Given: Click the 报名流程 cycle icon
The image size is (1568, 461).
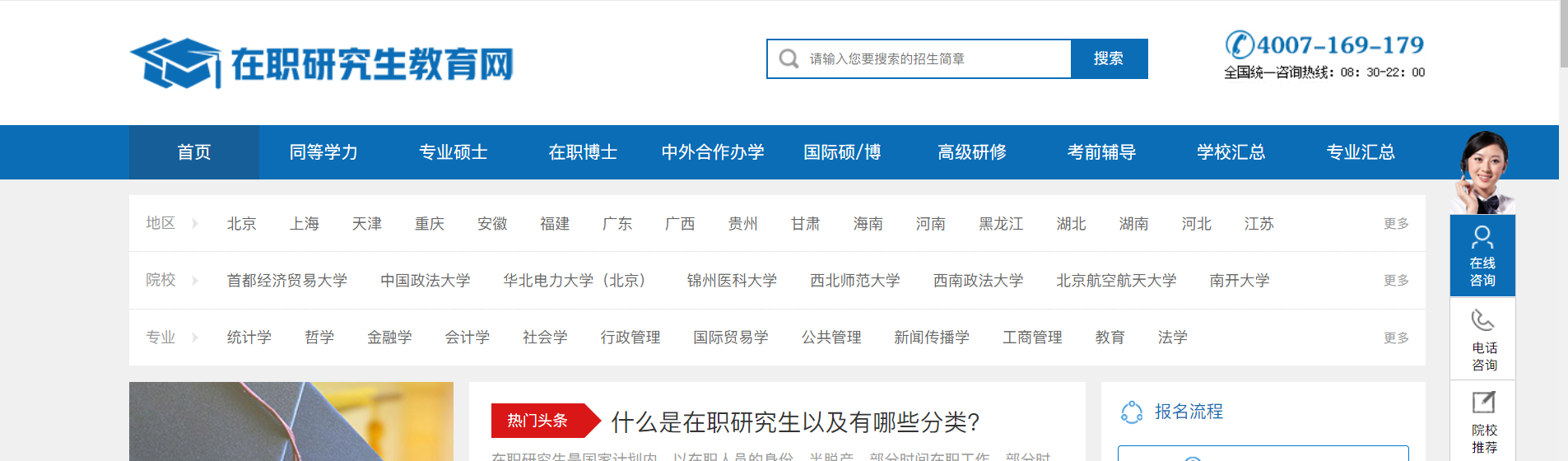Looking at the screenshot, I should click(x=1132, y=412).
